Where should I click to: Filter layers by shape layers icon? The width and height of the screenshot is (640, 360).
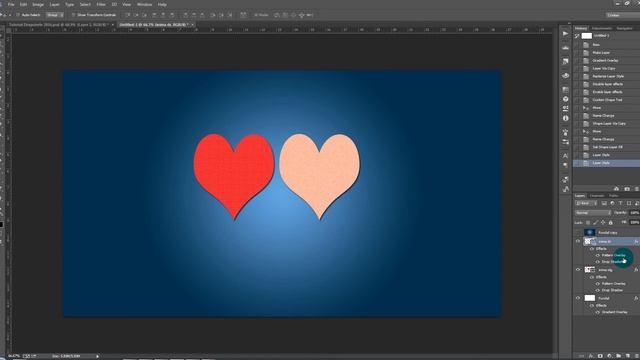click(629, 203)
